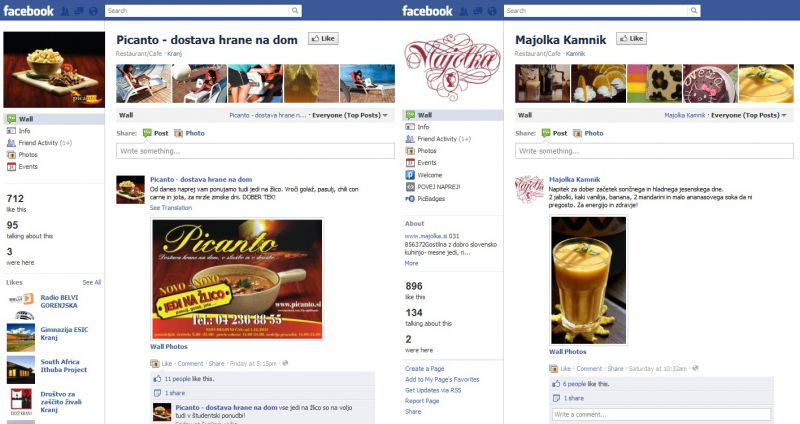800x424 pixels.
Task: Expand the About section with More link
Action: (411, 263)
